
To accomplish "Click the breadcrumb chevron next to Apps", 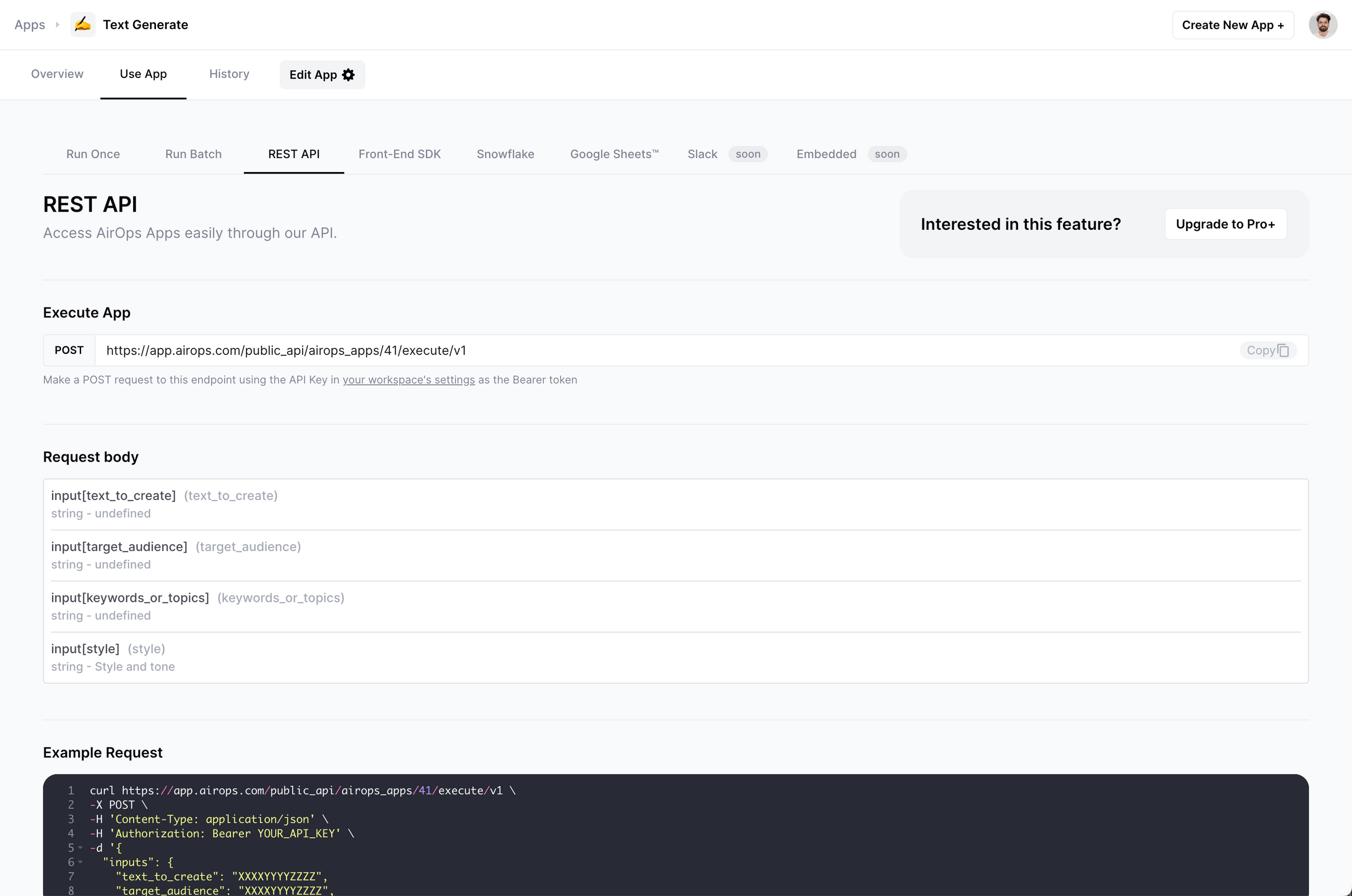I will 58,24.
